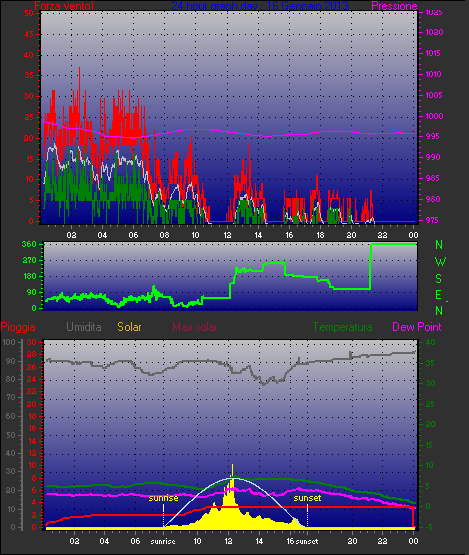The width and height of the screenshot is (469, 555).
Task: Click the 'Dew Point' legend label
Action: 417,327
